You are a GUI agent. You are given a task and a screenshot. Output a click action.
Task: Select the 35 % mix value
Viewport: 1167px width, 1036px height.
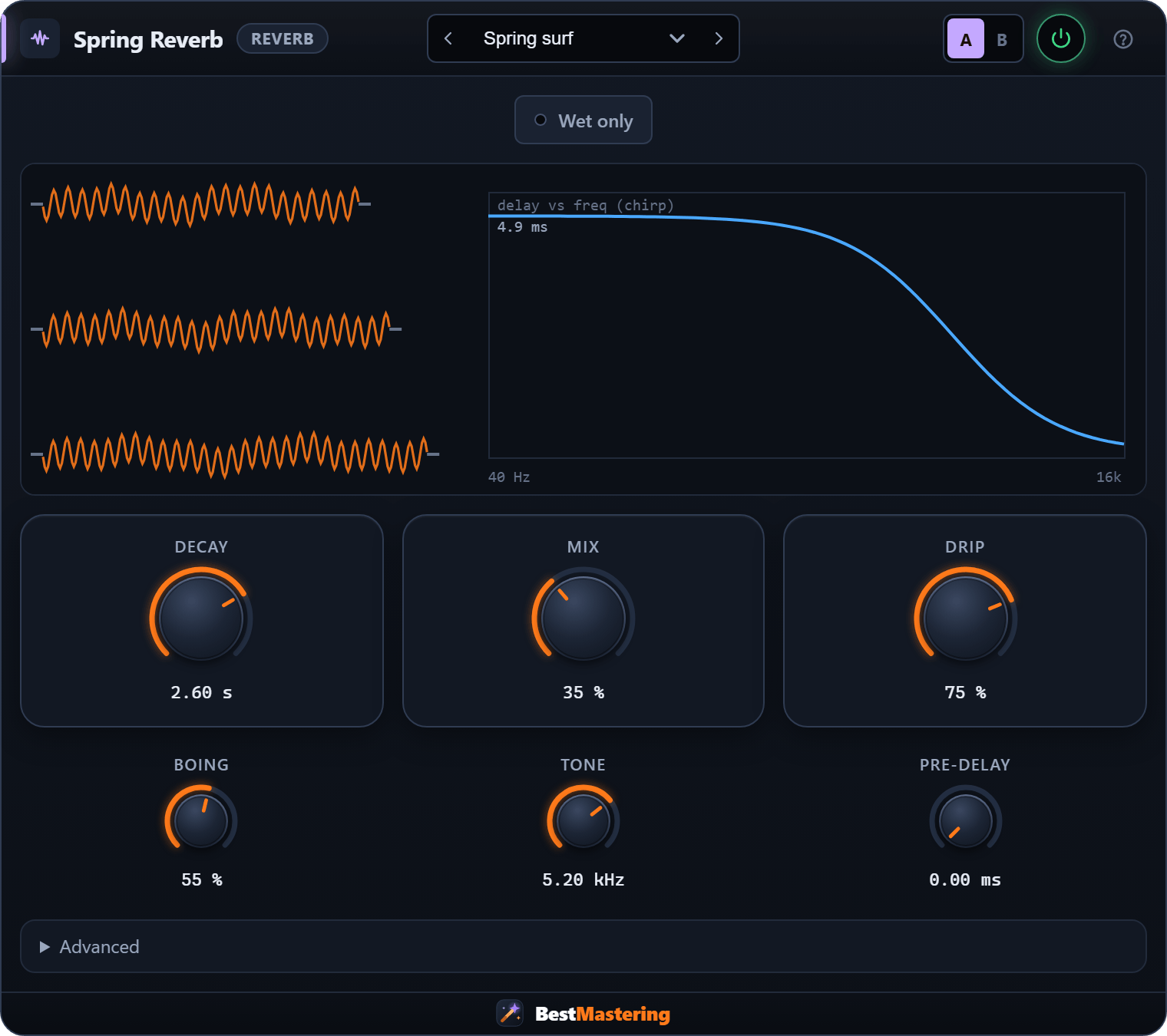583,692
